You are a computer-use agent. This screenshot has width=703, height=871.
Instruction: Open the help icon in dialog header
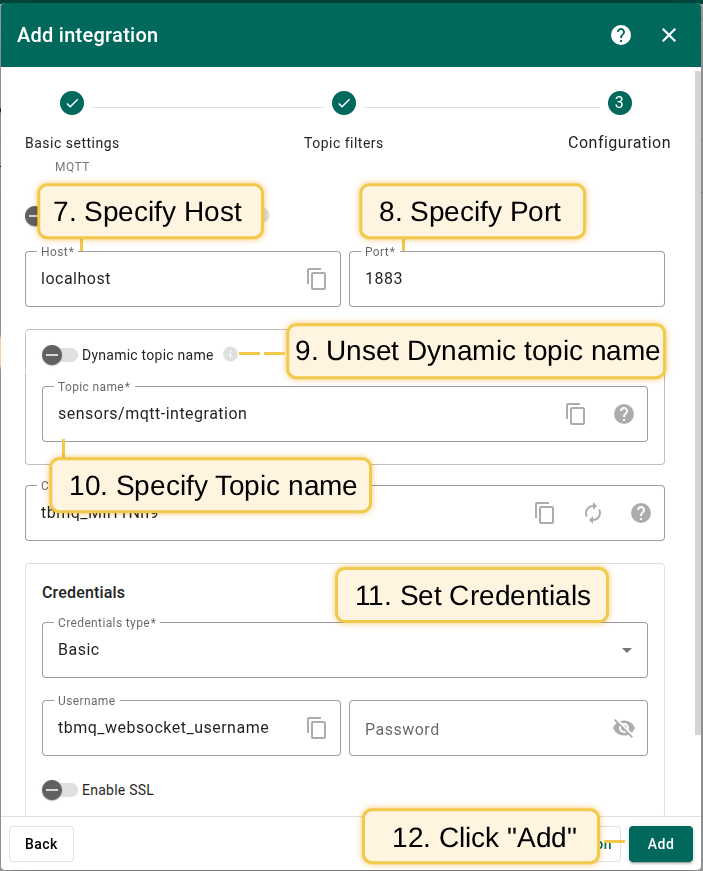(x=621, y=35)
